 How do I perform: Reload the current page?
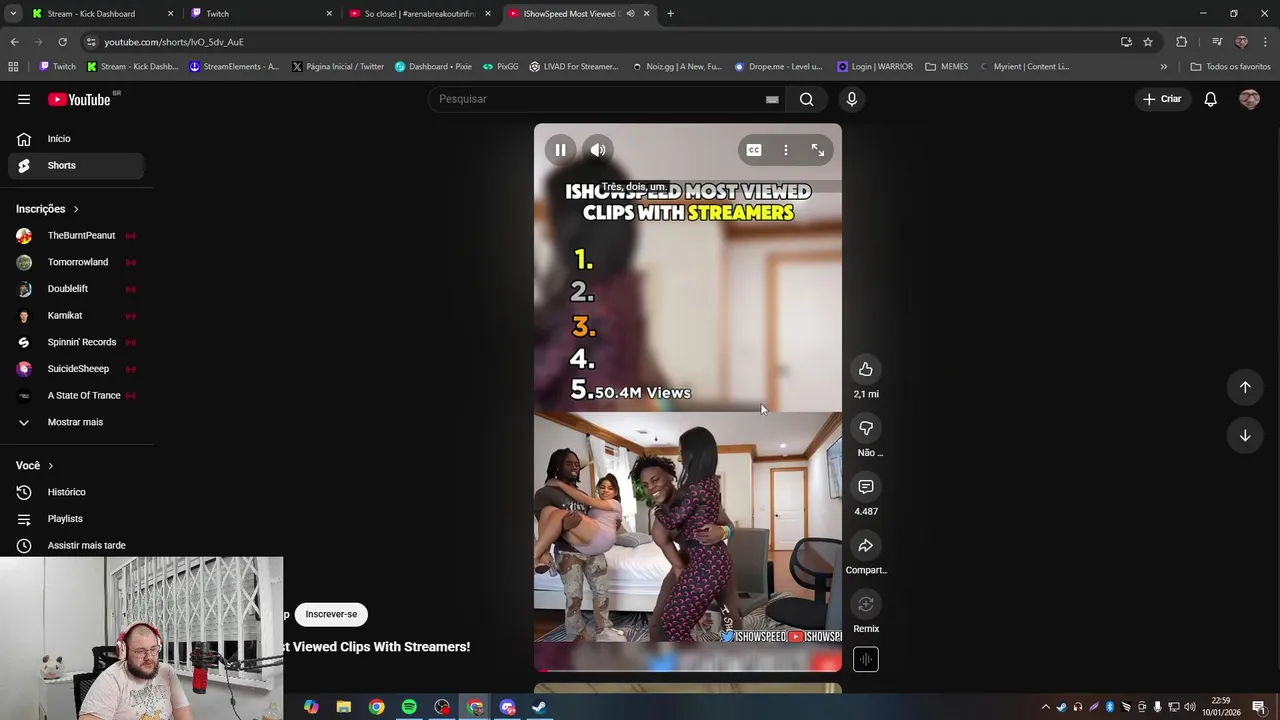click(62, 42)
